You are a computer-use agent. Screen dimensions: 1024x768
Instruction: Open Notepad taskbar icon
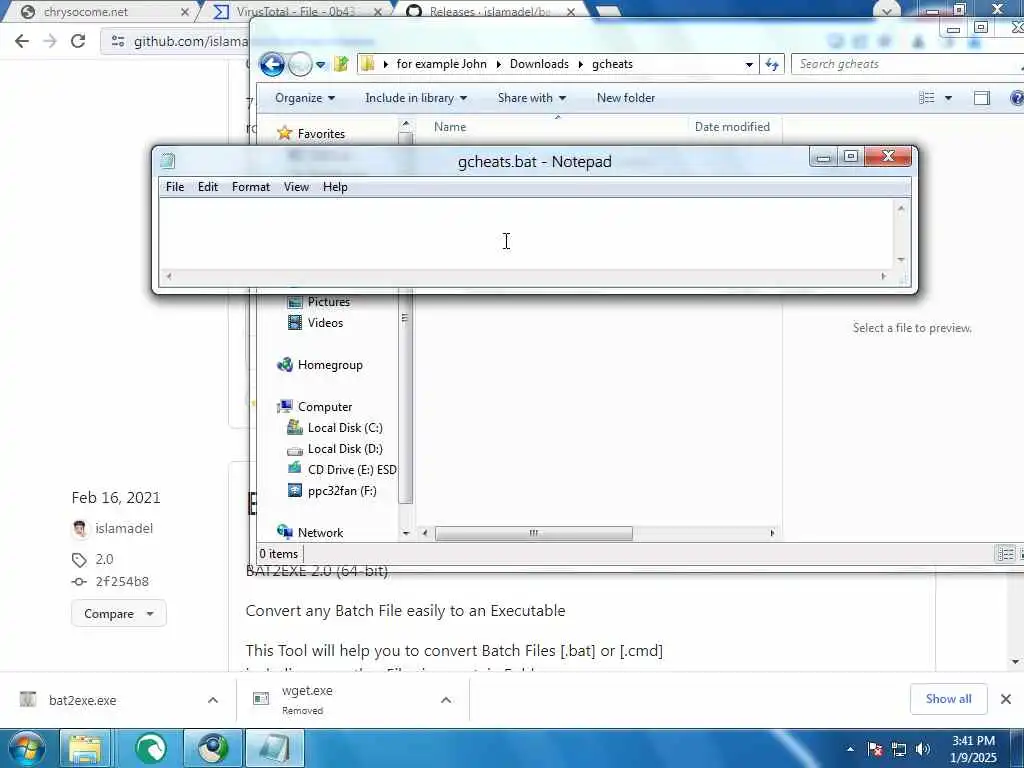274,748
